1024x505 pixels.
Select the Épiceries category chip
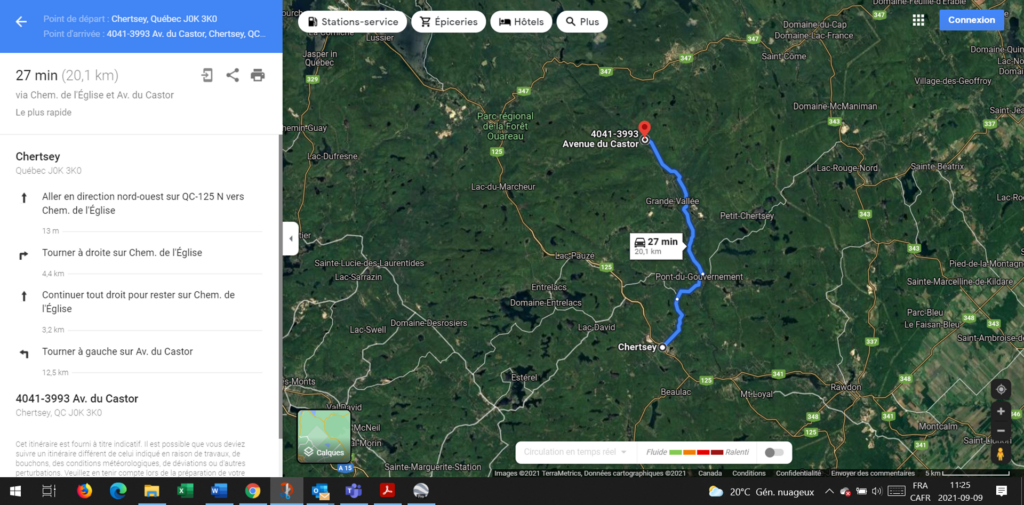click(449, 22)
